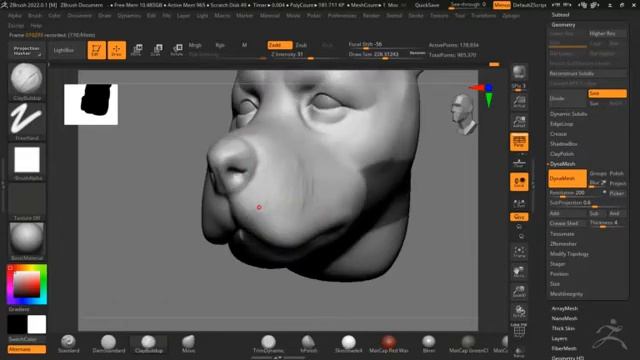
Task: Click the Rotate view icon in right shelf
Action: pyautogui.click(x=519, y=311)
